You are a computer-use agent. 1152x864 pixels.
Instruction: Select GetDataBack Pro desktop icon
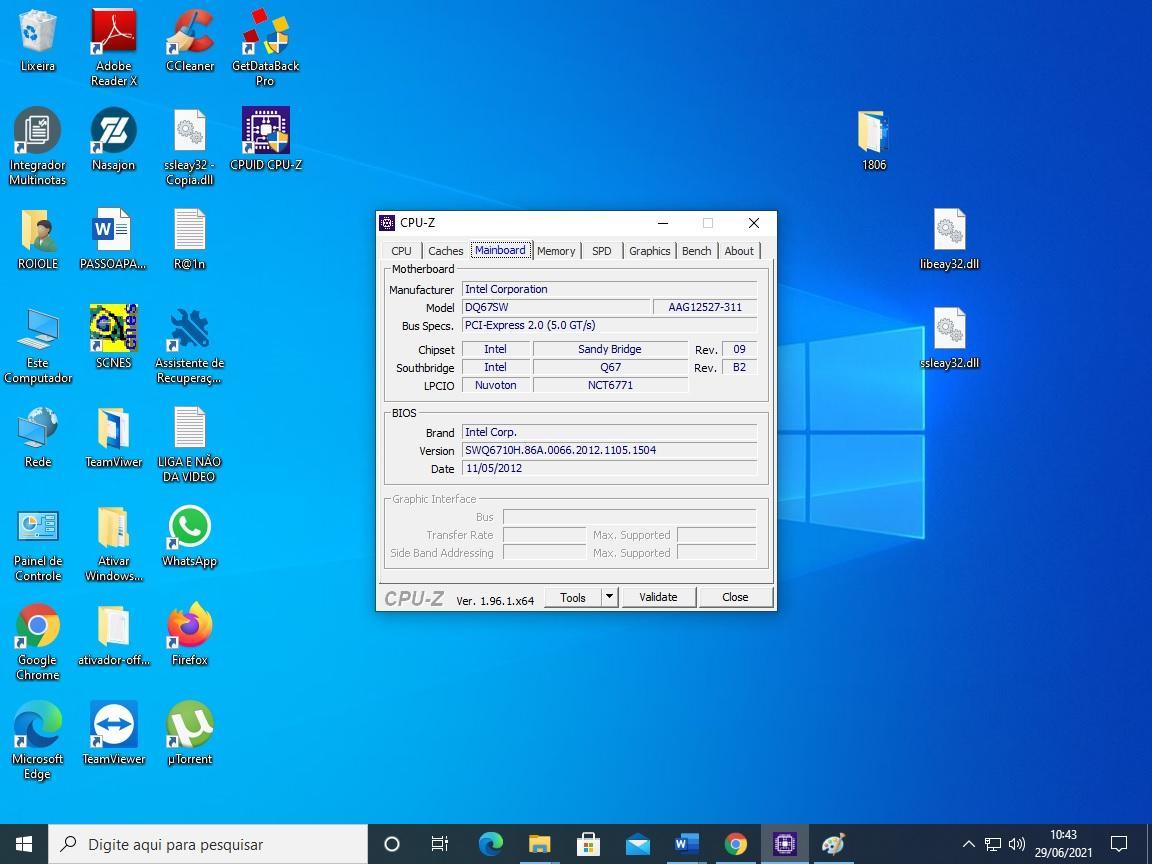265,48
